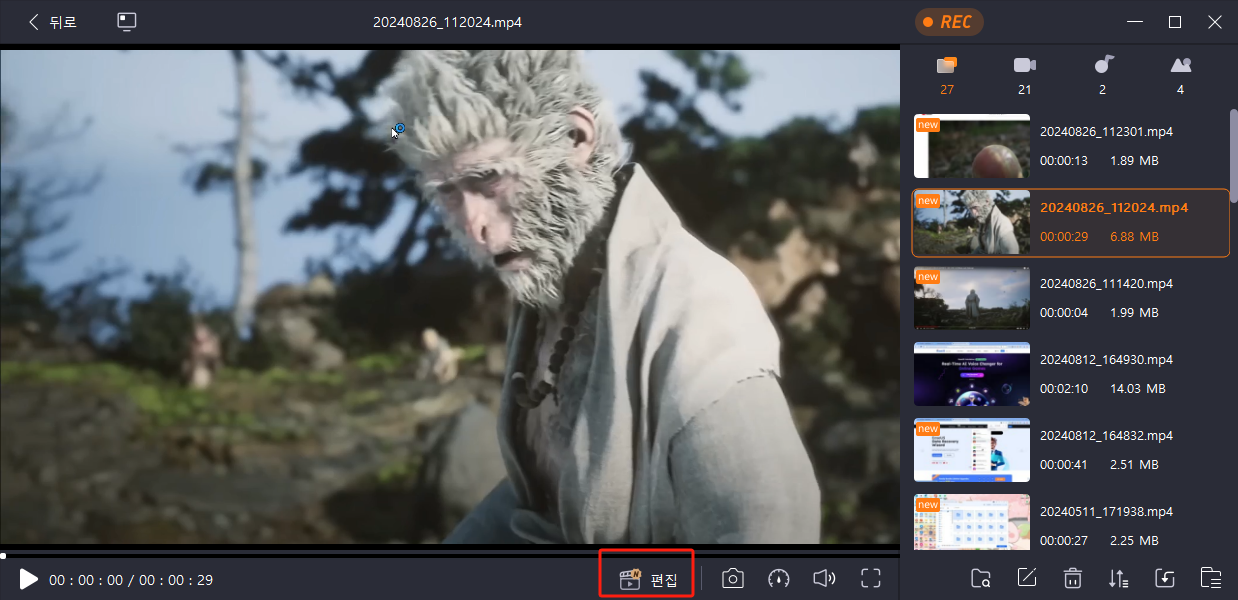Click the screen monitor icon beside 뒤로
Screen dimensions: 1238x600
coord(126,22)
